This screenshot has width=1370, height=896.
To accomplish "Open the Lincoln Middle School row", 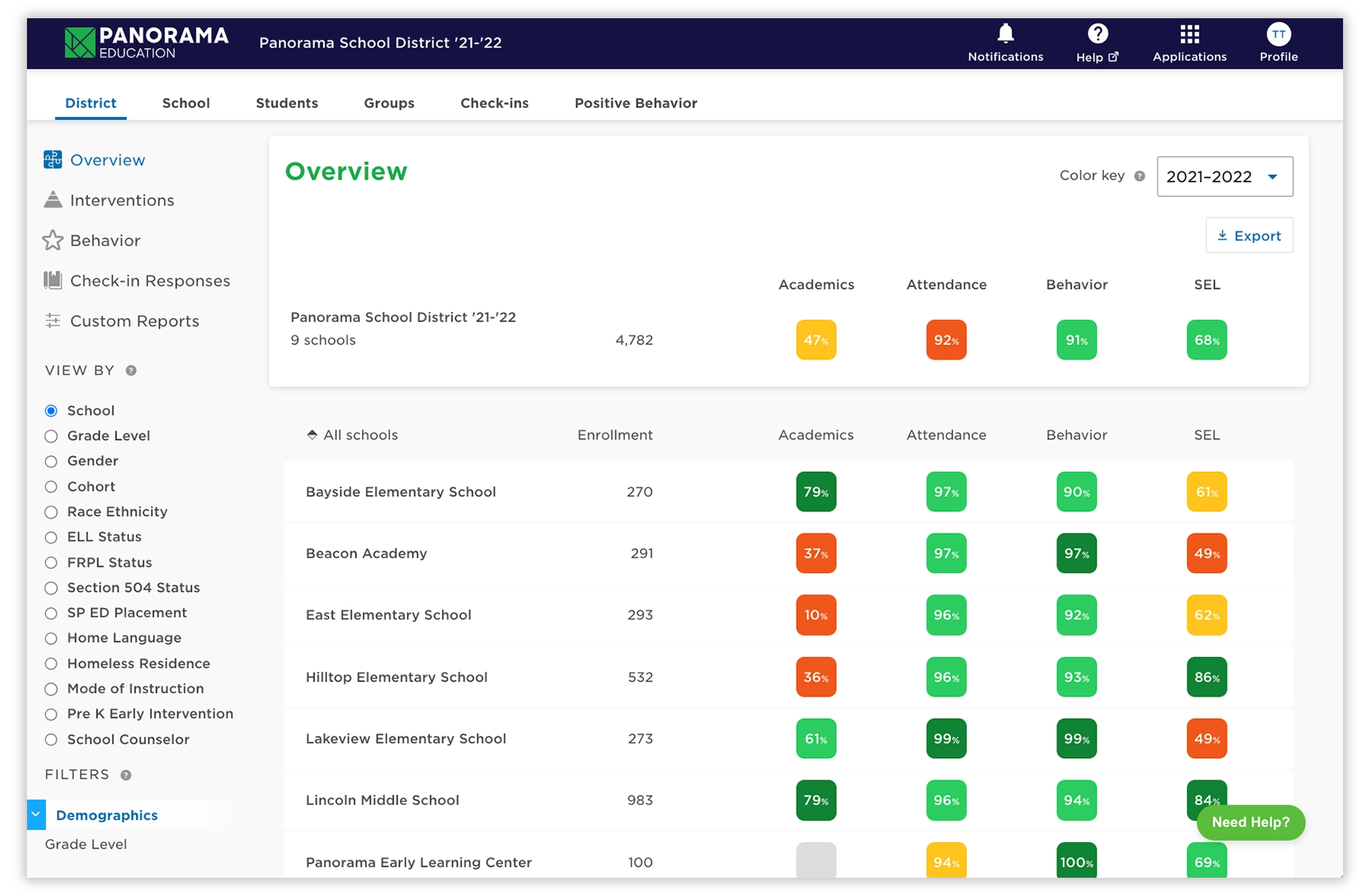I will tap(382, 800).
